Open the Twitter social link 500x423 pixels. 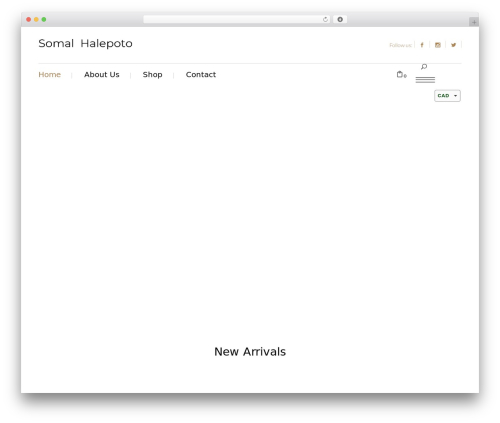pos(453,45)
